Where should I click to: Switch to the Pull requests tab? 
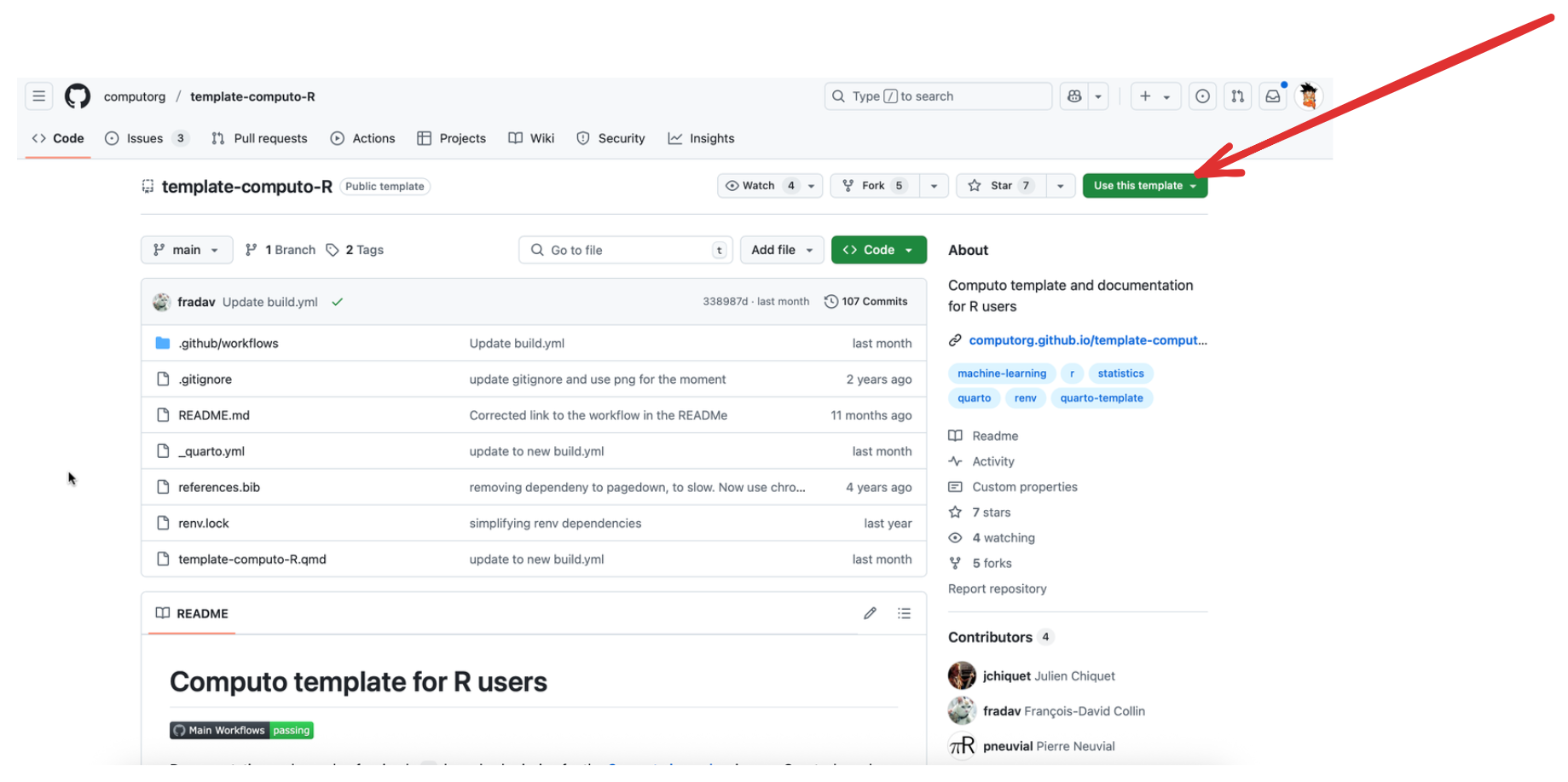coord(259,138)
